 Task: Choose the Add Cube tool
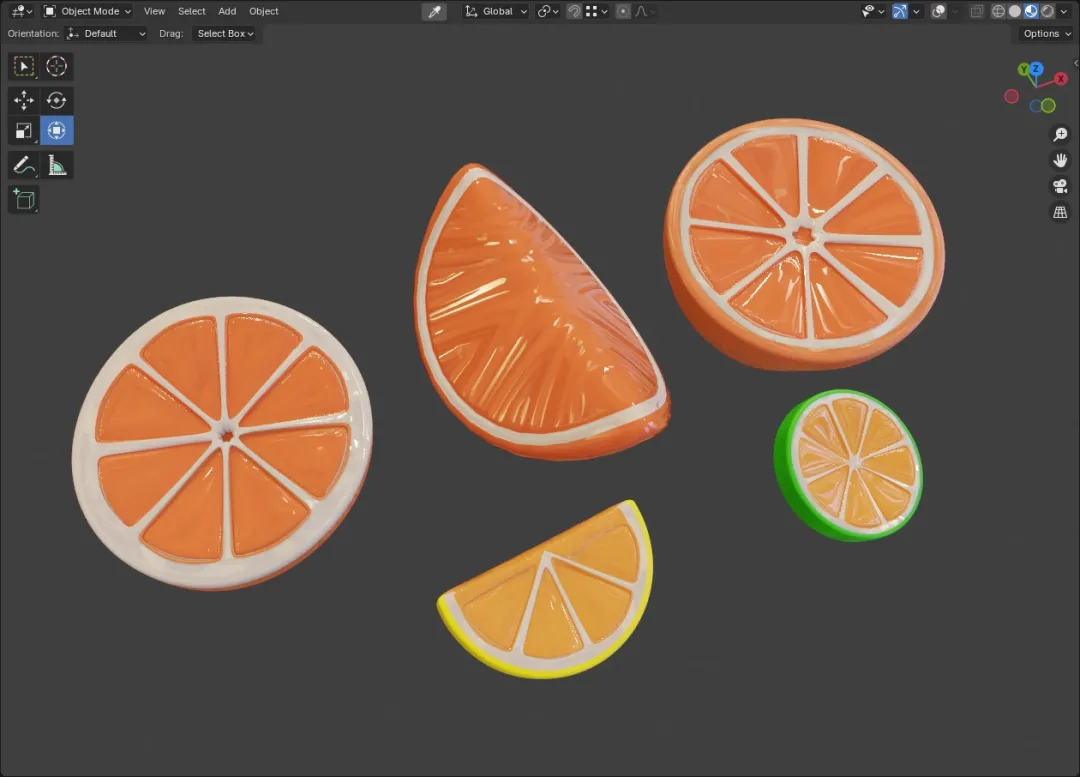tap(24, 200)
